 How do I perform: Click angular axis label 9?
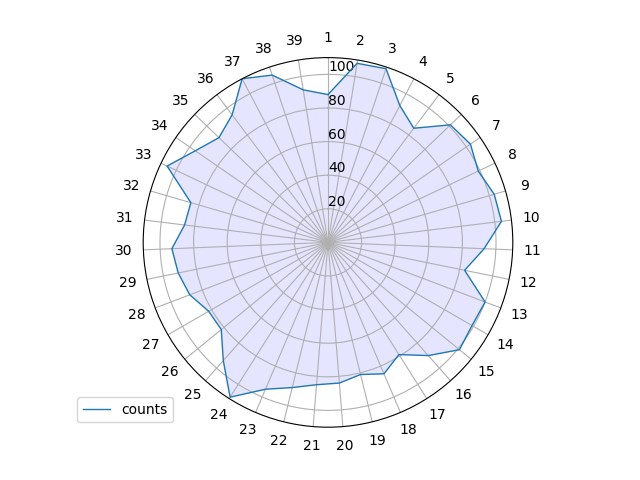(525, 185)
